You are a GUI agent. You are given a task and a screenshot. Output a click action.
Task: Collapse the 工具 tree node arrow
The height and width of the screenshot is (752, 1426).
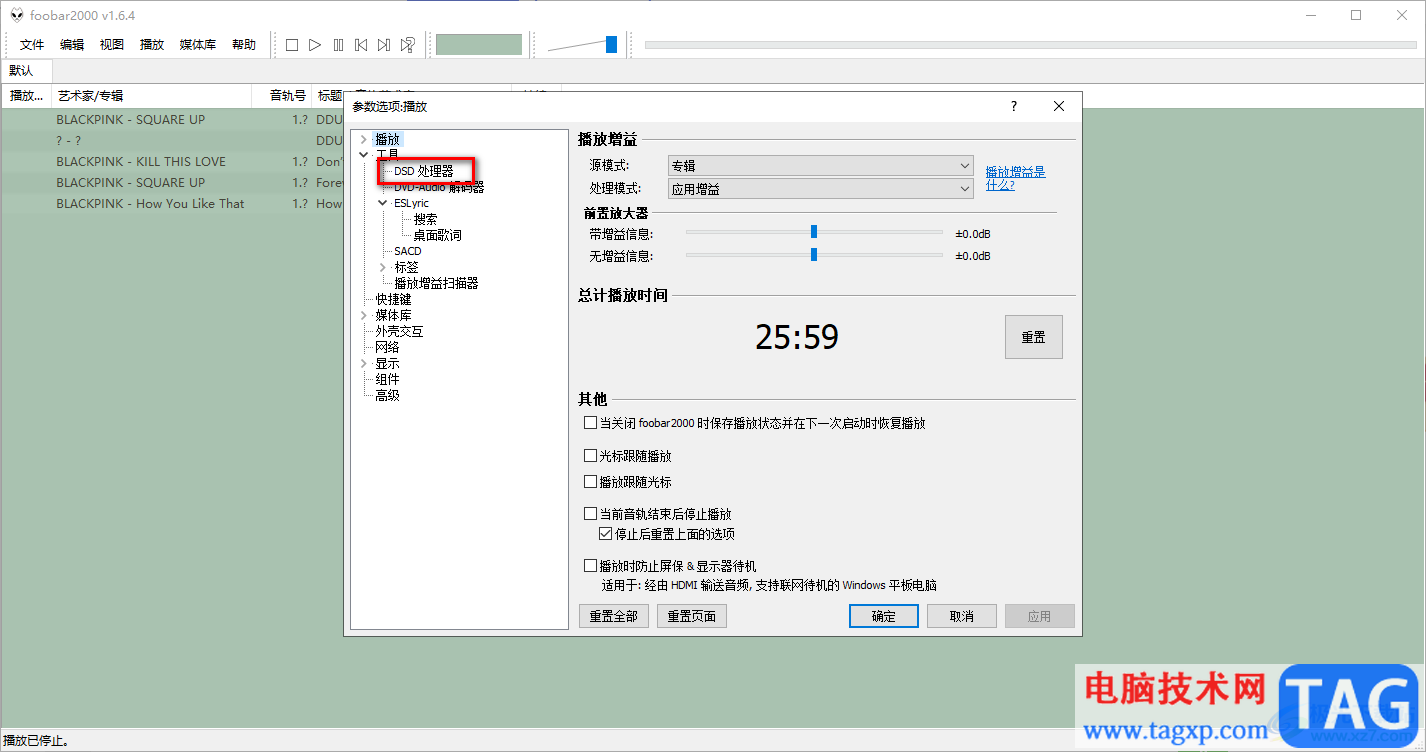[x=363, y=155]
